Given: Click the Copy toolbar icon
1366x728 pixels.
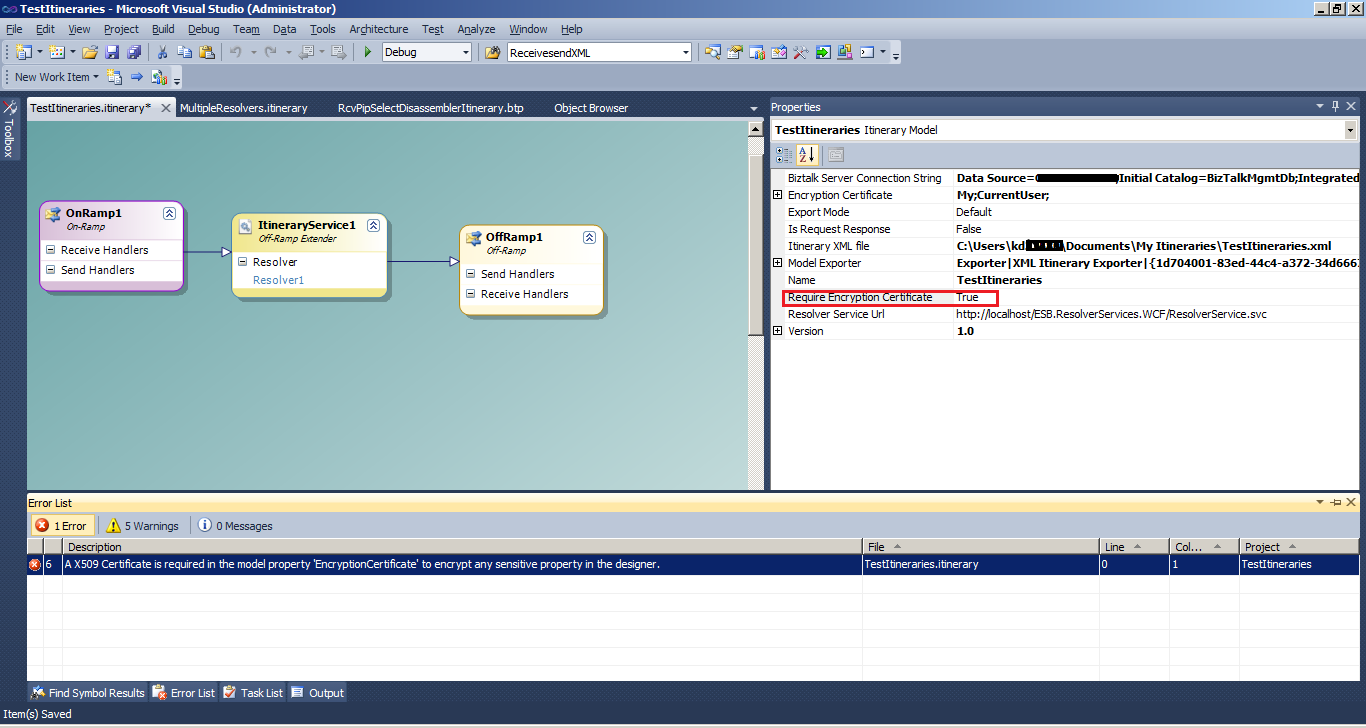Looking at the screenshot, I should [185, 52].
